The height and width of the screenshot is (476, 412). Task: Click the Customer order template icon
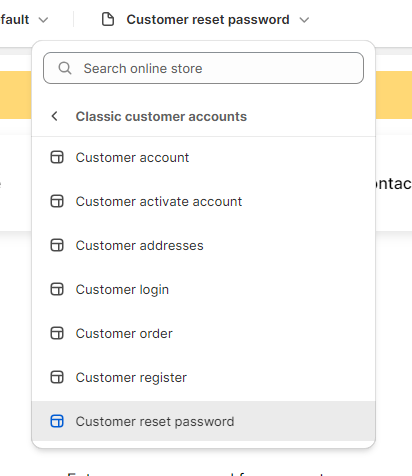click(57, 333)
